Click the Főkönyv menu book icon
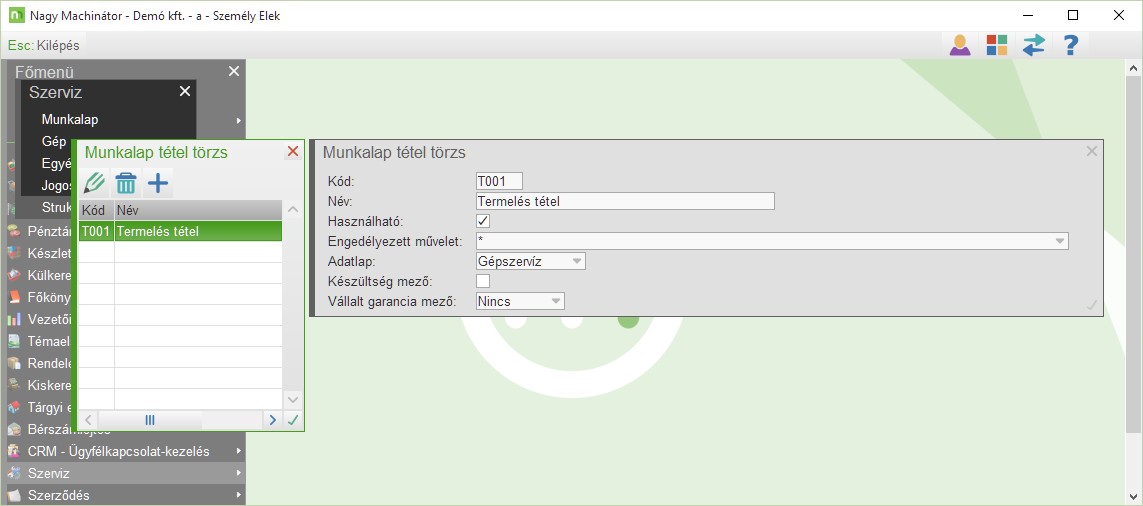1143x506 pixels. [14, 297]
